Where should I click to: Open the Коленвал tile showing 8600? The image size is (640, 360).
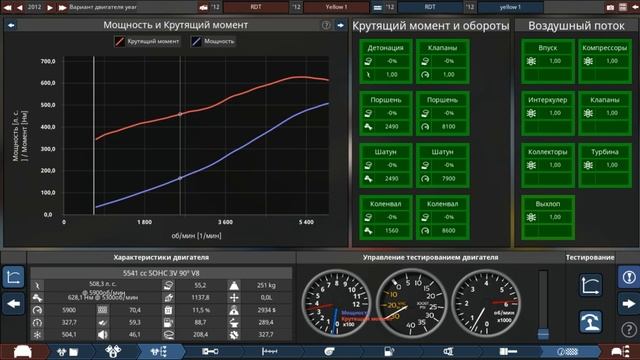pyautogui.click(x=442, y=218)
